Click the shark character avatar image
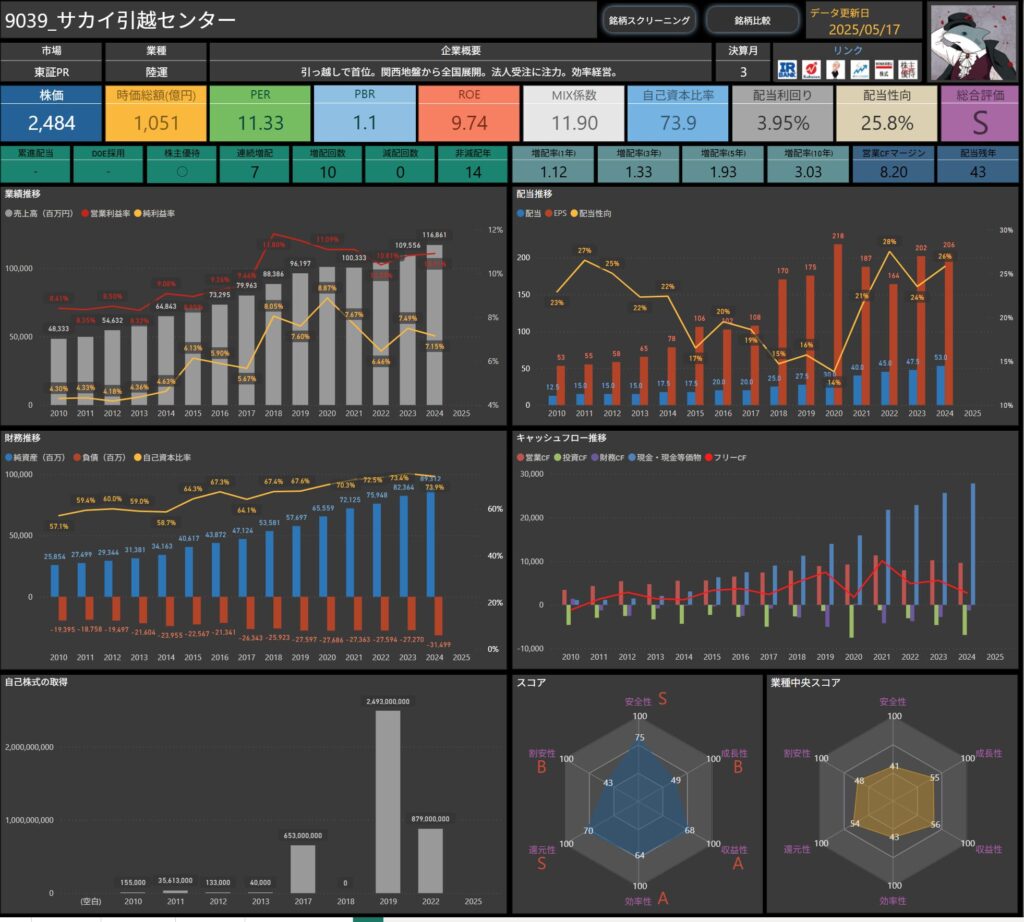Image resolution: width=1024 pixels, height=922 pixels. [973, 42]
